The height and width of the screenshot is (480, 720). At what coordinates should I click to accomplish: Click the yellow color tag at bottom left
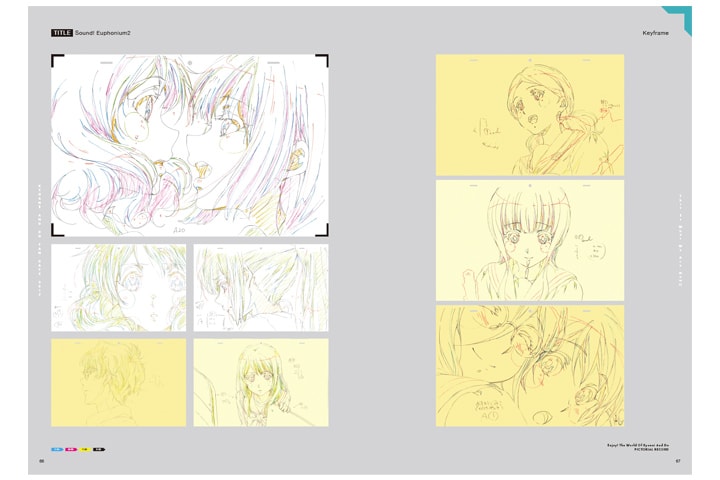[85, 449]
